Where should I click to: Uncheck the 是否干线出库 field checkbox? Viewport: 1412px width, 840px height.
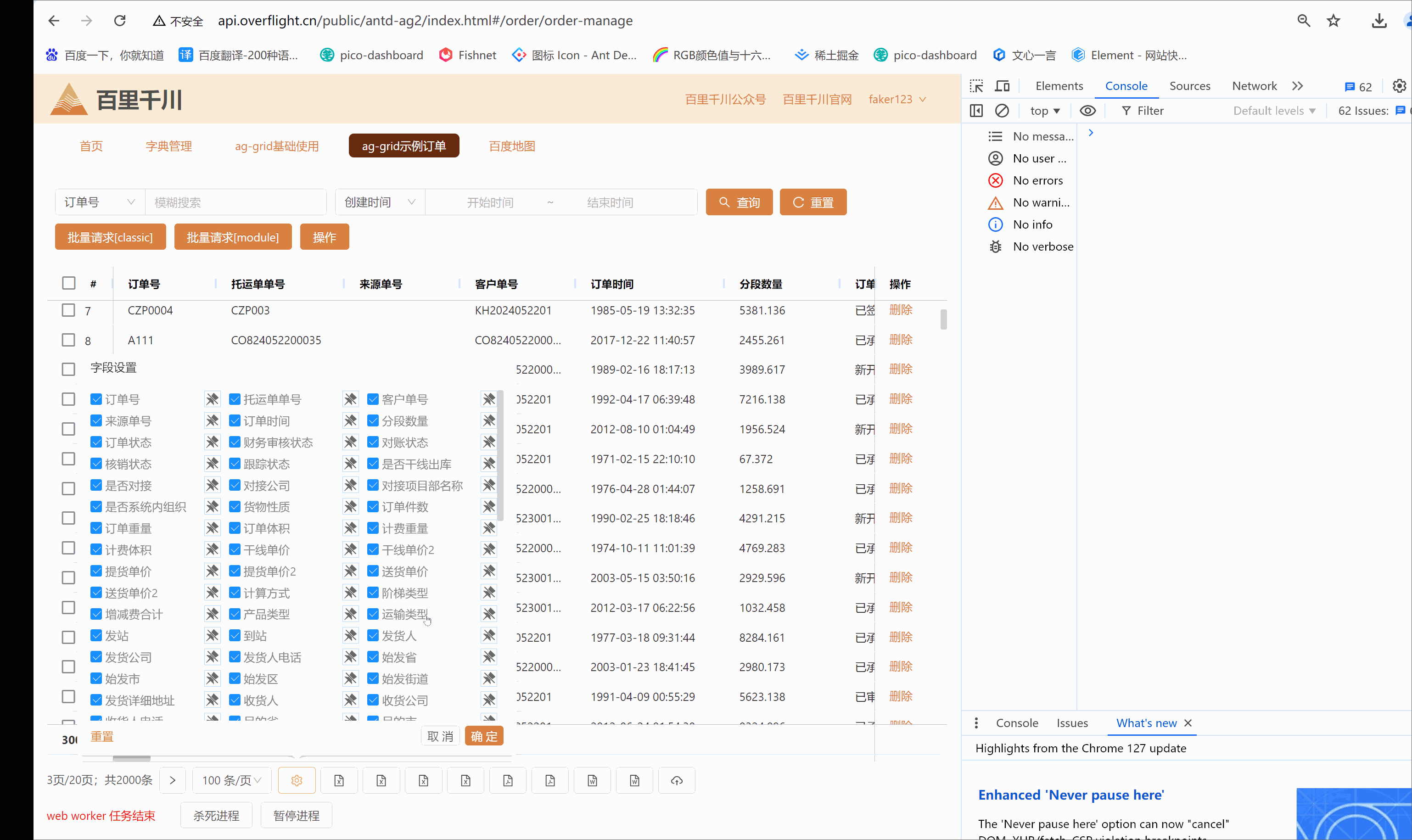click(373, 464)
